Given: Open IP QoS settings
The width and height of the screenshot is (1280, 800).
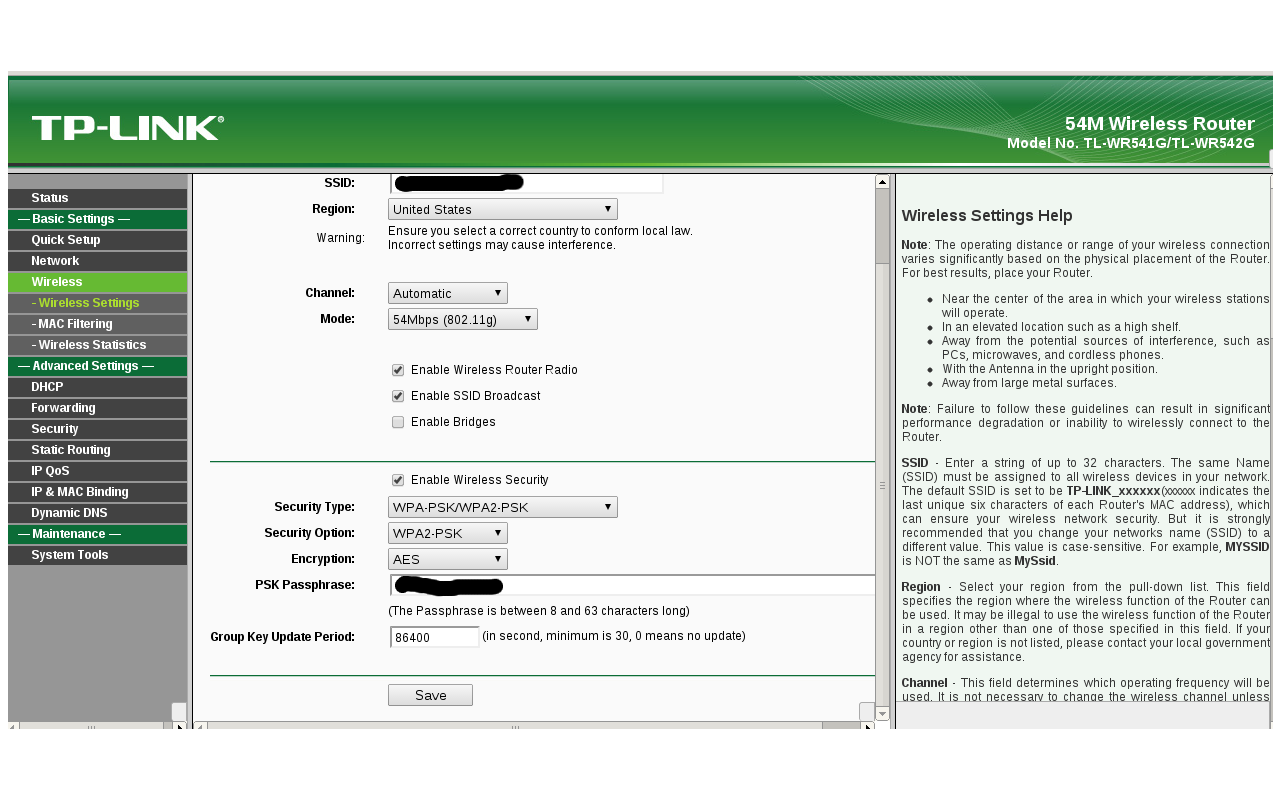Looking at the screenshot, I should tap(98, 471).
